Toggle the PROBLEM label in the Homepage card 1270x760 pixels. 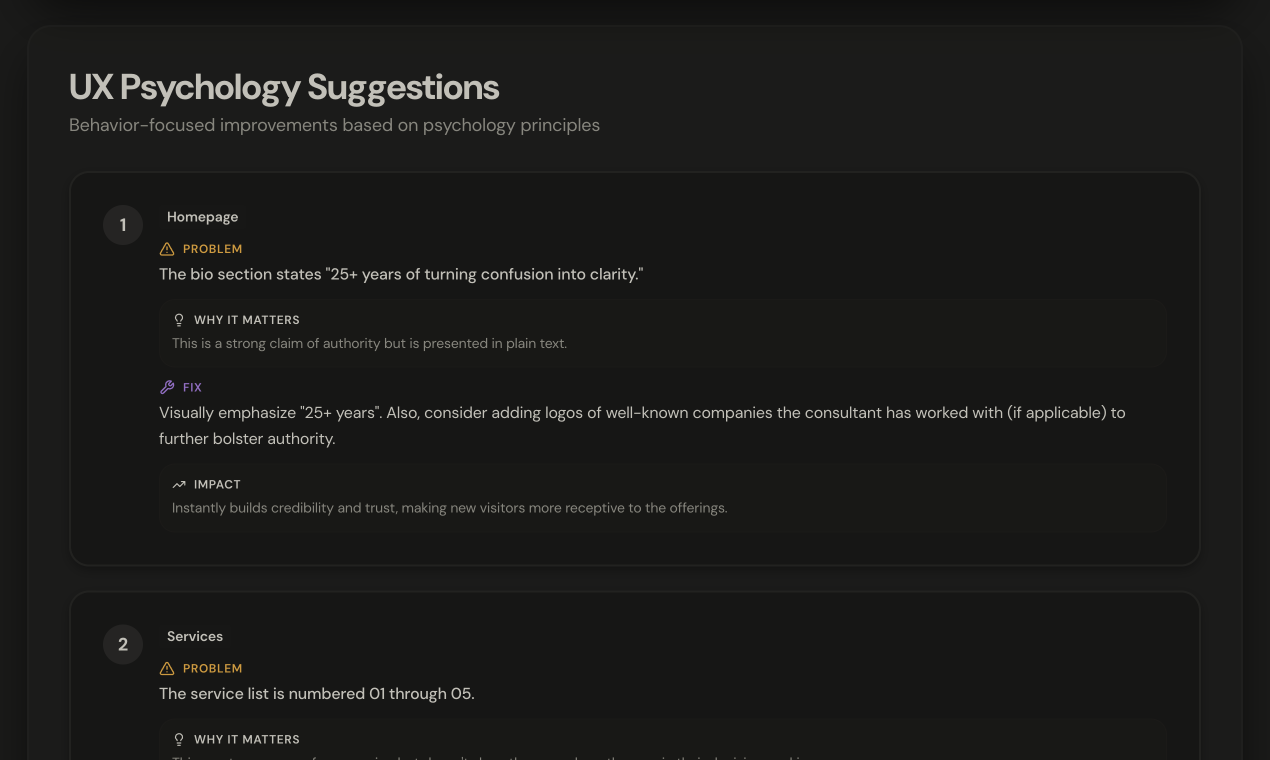tap(212, 248)
